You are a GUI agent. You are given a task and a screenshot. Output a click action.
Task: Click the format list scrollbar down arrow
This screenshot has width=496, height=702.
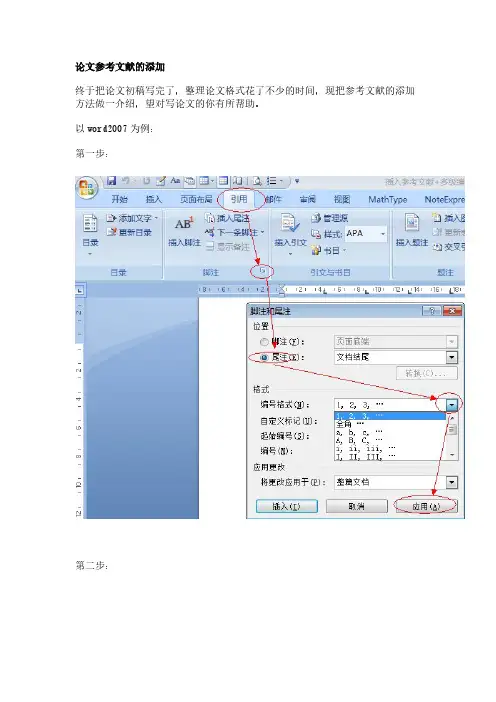[452, 455]
